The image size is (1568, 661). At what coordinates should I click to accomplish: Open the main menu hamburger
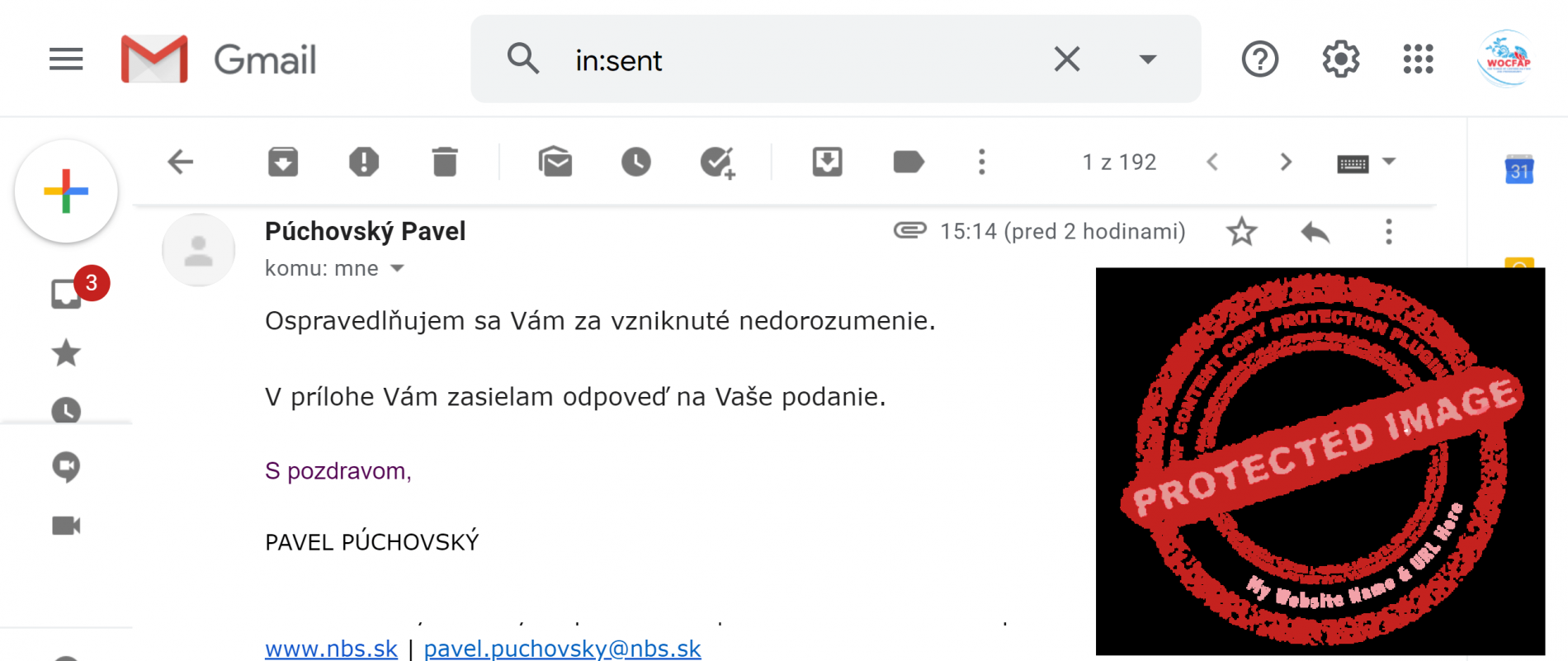click(66, 59)
